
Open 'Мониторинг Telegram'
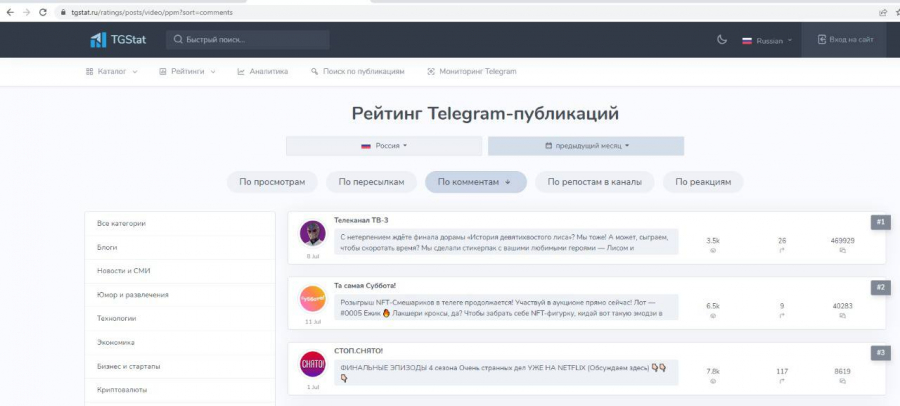click(x=472, y=72)
